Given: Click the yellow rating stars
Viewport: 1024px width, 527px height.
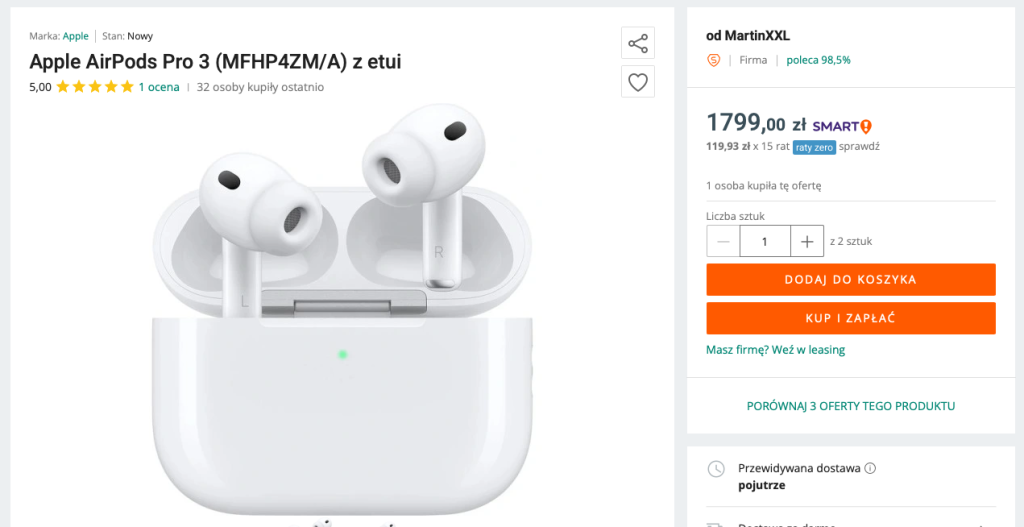Looking at the screenshot, I should [95, 87].
